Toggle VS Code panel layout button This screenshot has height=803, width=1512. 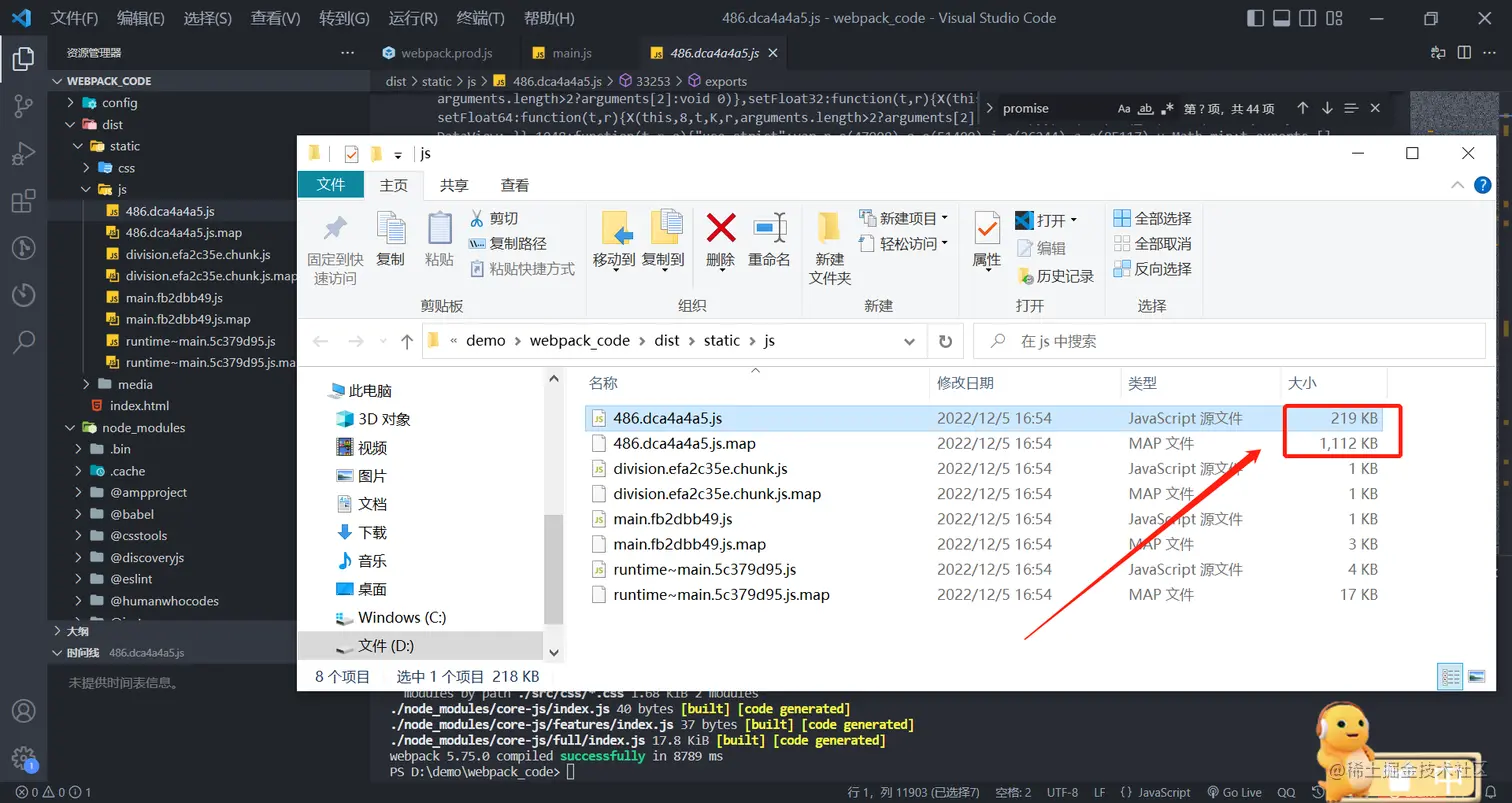coord(1281,18)
